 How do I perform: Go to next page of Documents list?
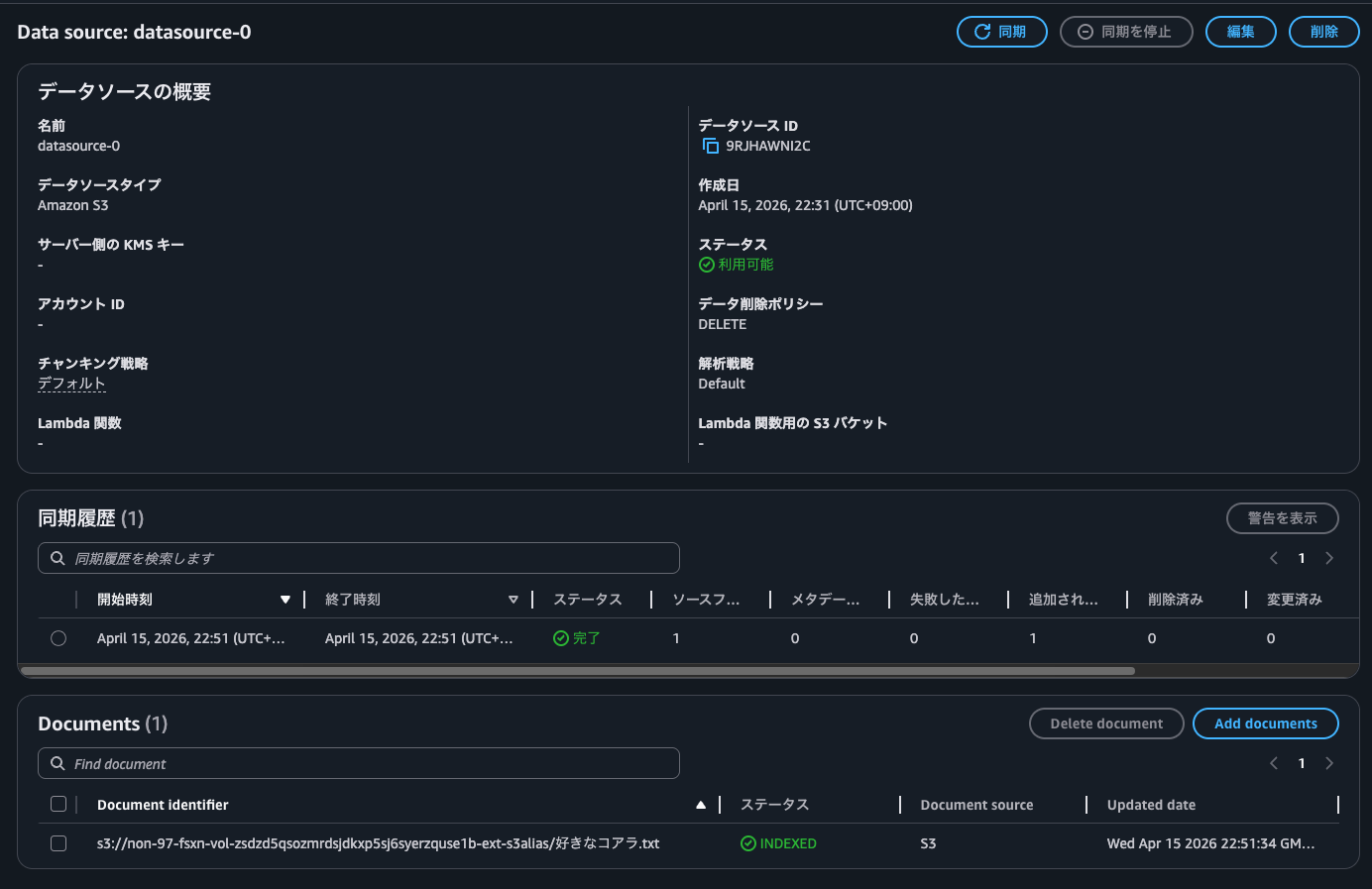point(1329,763)
